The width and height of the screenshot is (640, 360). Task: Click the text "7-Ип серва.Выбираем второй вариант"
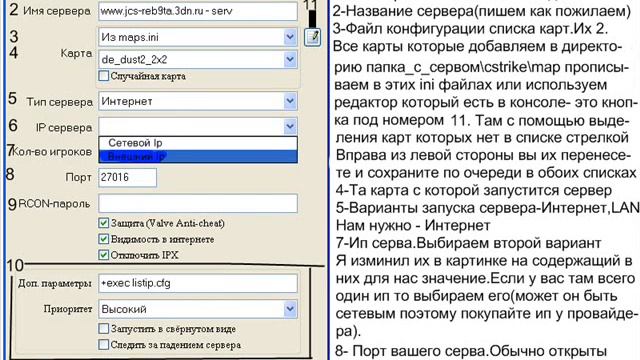[468, 243]
